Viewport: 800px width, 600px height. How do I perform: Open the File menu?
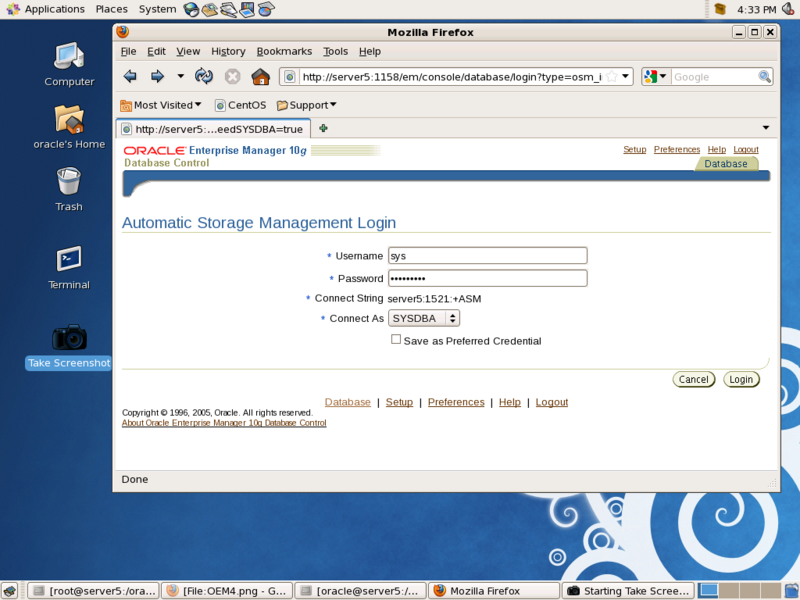click(x=129, y=52)
